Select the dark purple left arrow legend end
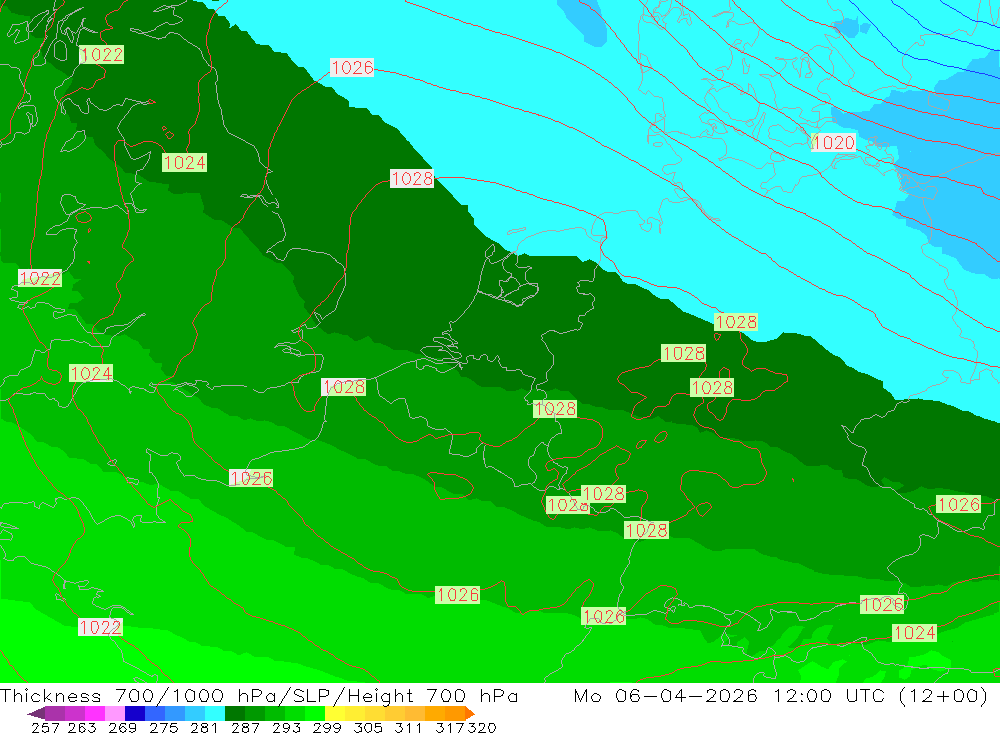This screenshot has height=733, width=1000. tap(36, 713)
